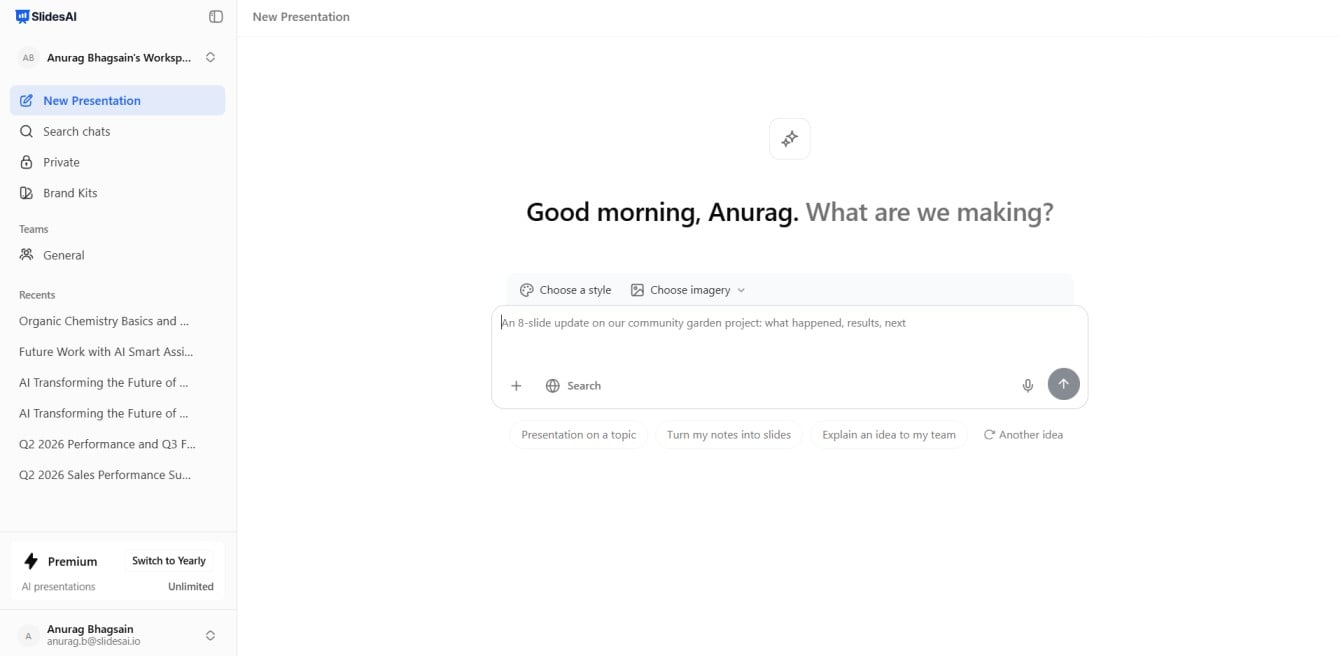Viewport: 1339px width, 656px height.
Task: Select Turn my notes into slides
Action: [729, 435]
